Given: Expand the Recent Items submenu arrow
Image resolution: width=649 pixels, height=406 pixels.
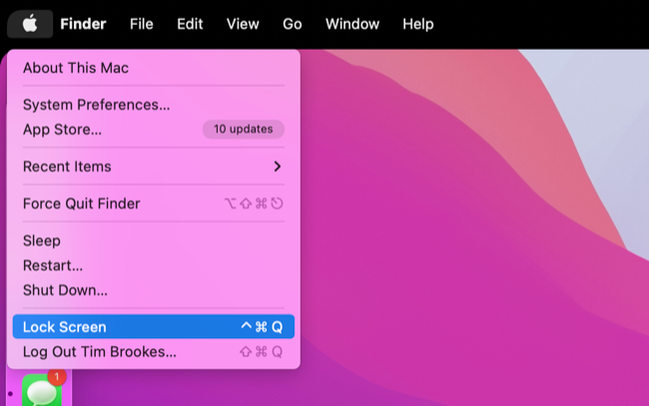Looking at the screenshot, I should point(277,166).
